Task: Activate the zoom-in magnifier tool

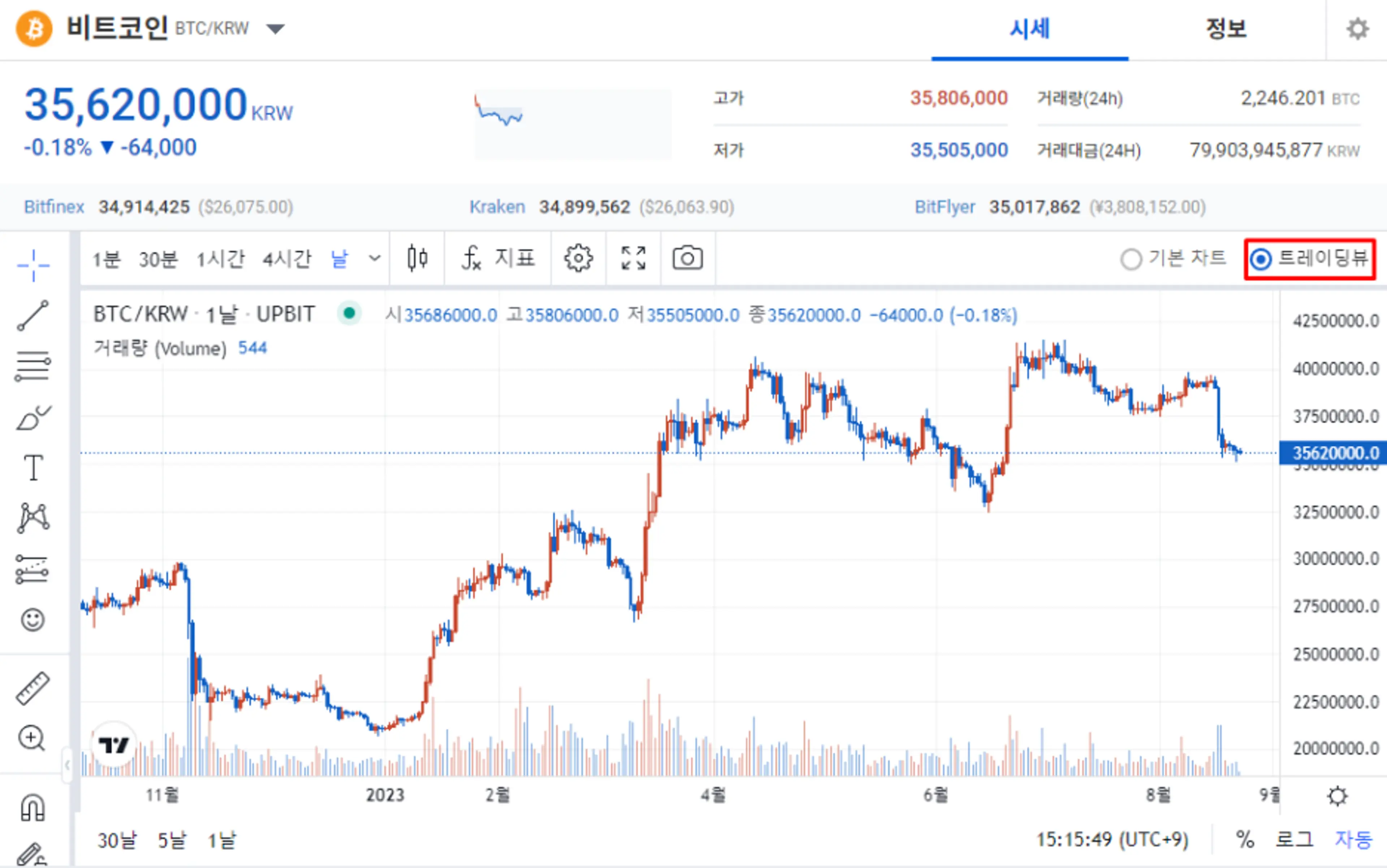Action: 31,738
